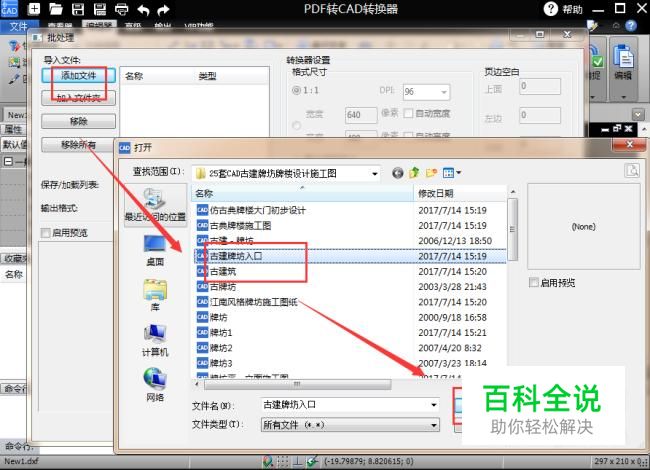Select file 古牌坊

216,287
